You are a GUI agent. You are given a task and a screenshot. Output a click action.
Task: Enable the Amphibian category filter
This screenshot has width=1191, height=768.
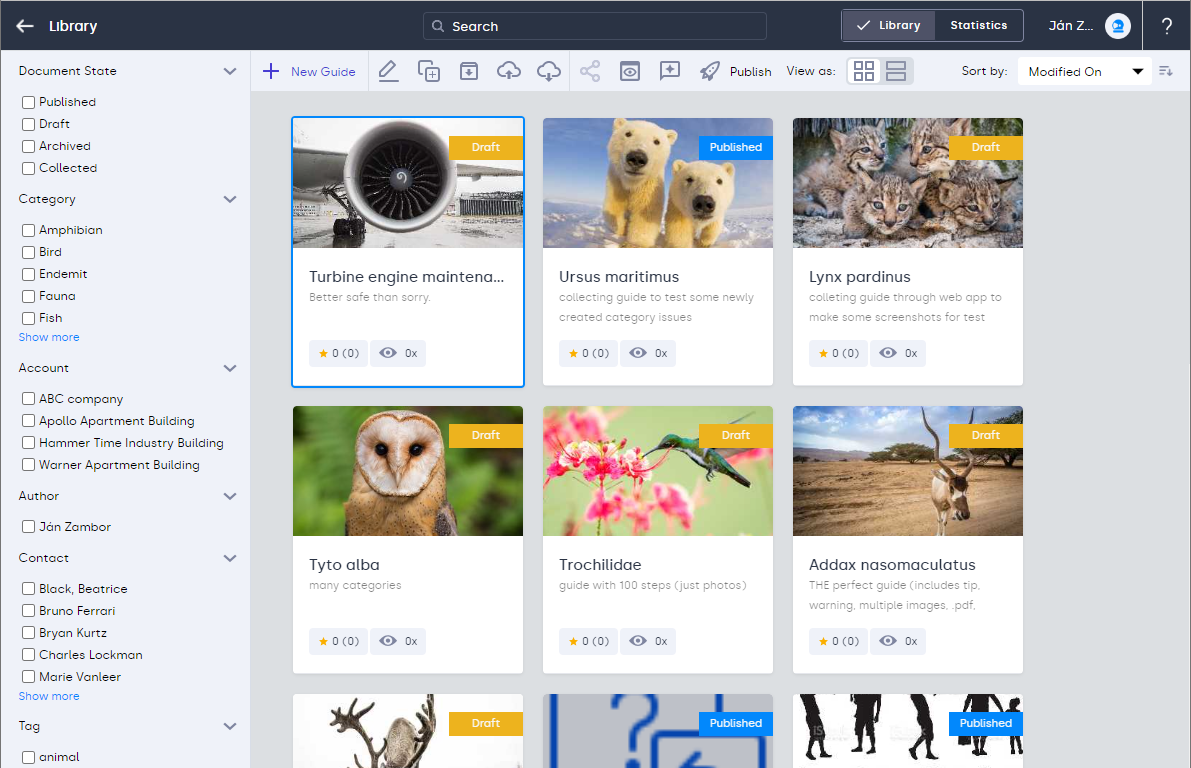tap(28, 230)
